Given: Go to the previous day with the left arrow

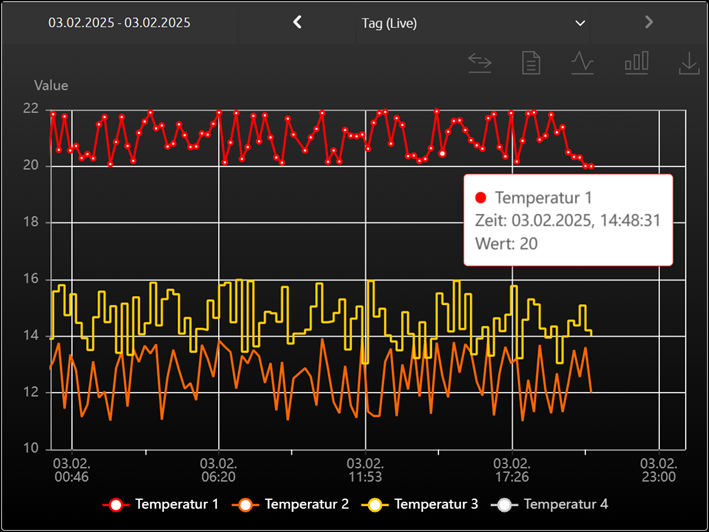Looking at the screenshot, I should tap(297, 22).
